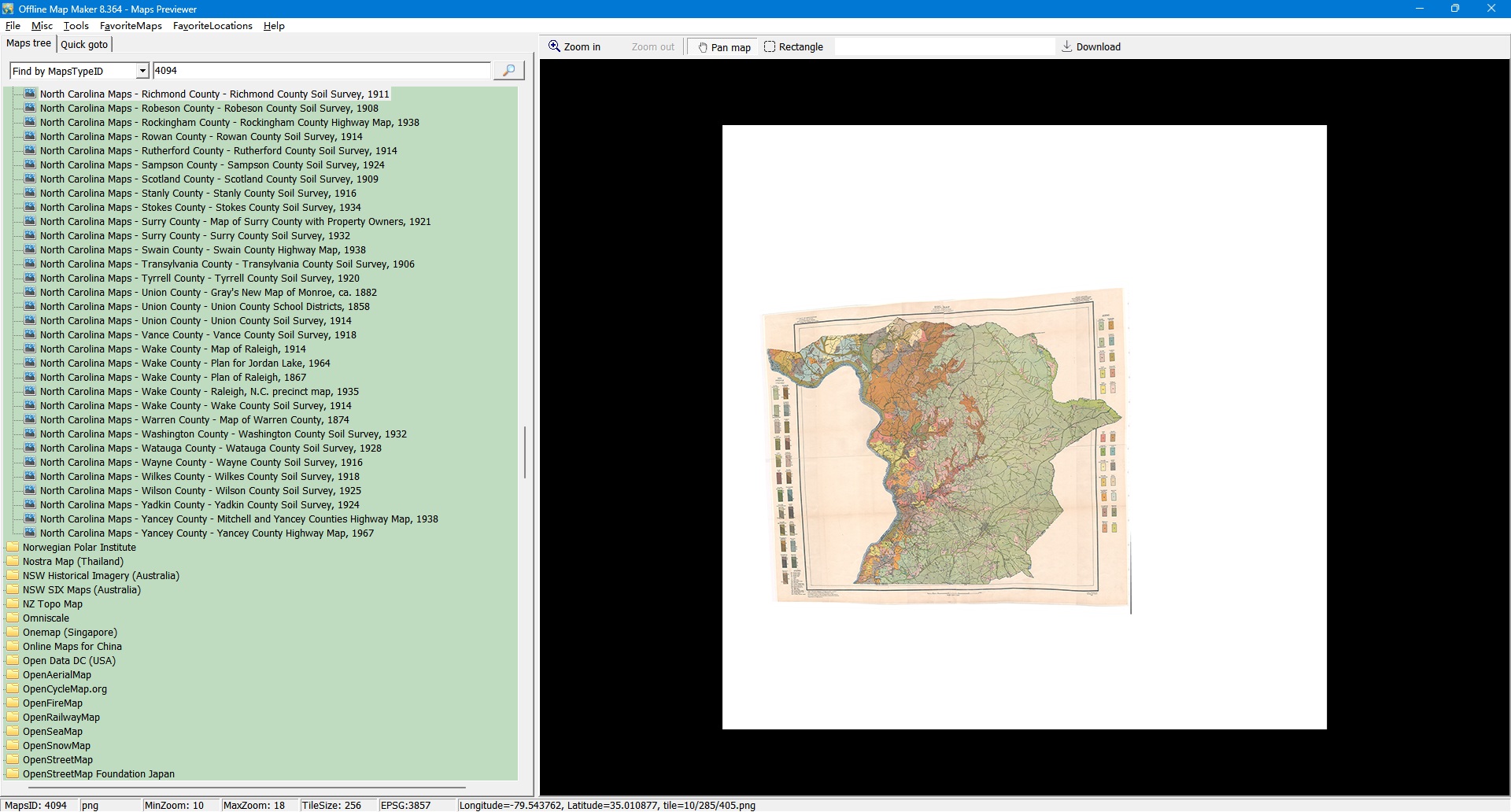Viewport: 1511px width, 812px height.
Task: Select the Pan map tool
Action: [724, 47]
